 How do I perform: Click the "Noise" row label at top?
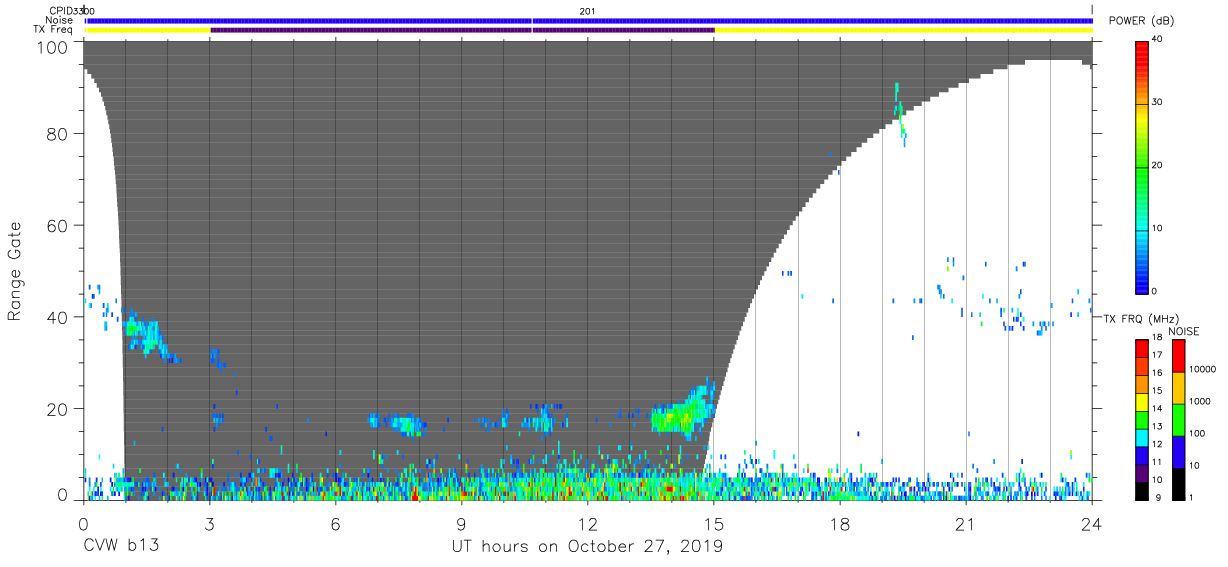(59, 20)
